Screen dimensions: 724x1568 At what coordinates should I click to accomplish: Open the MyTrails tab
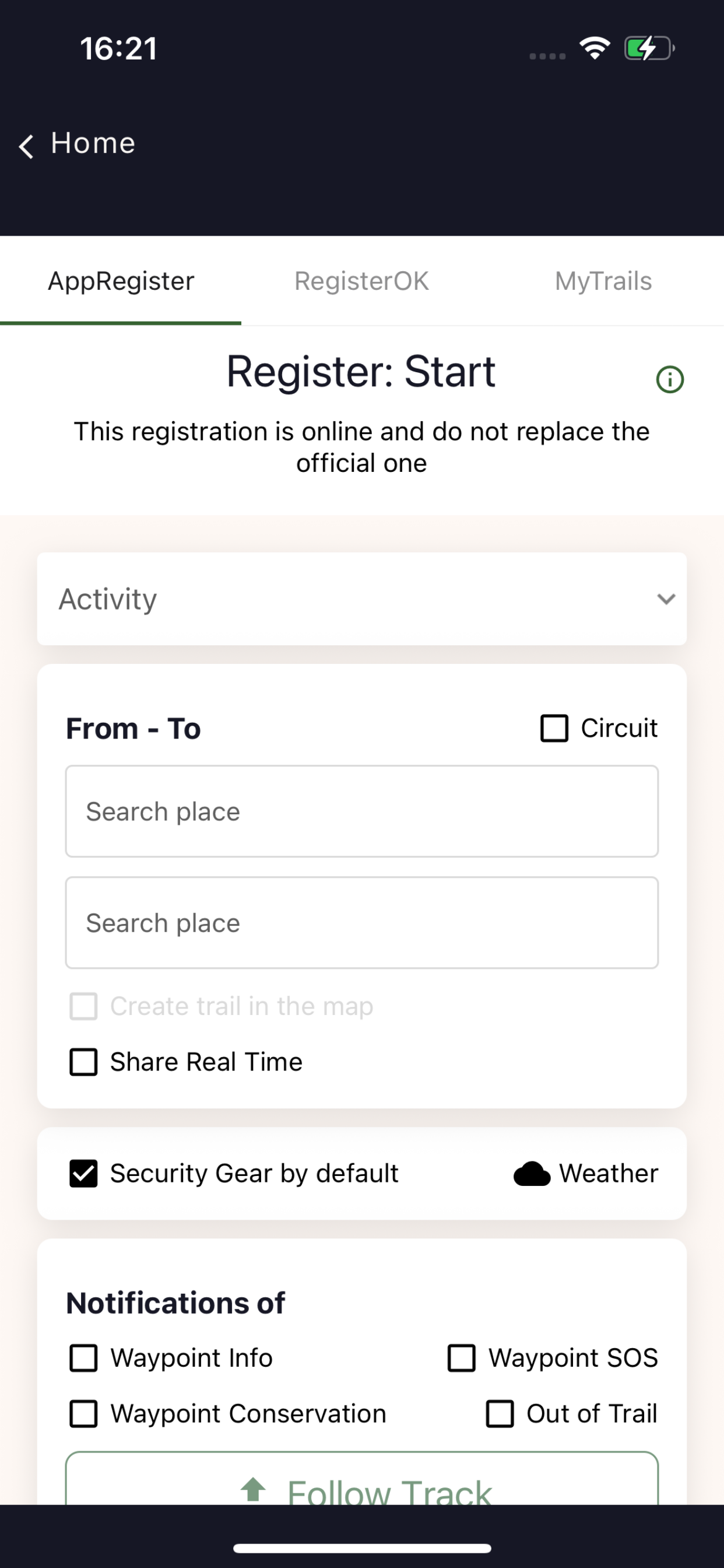point(603,281)
